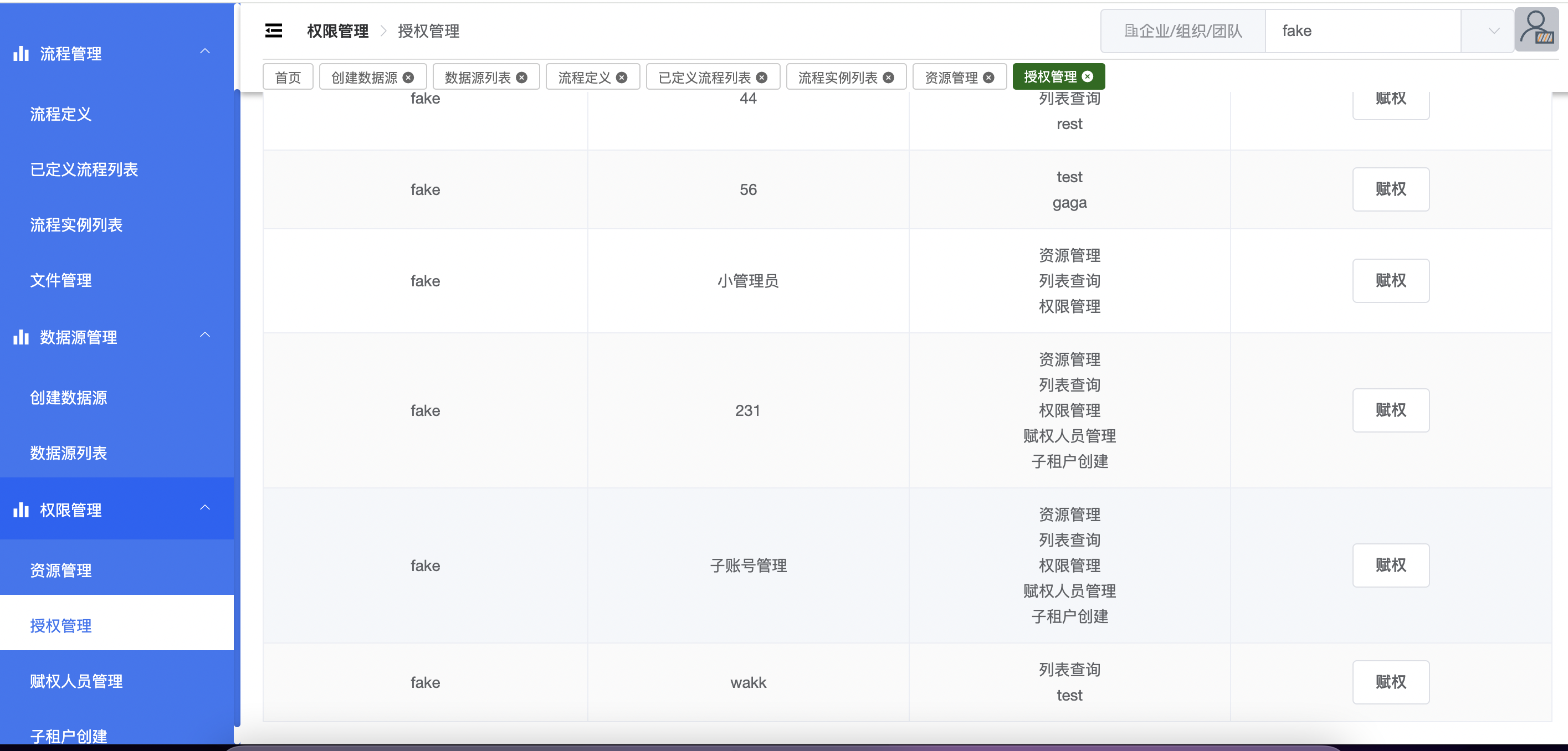
Task: Open the organization dropdown arrow
Action: coord(1494,31)
